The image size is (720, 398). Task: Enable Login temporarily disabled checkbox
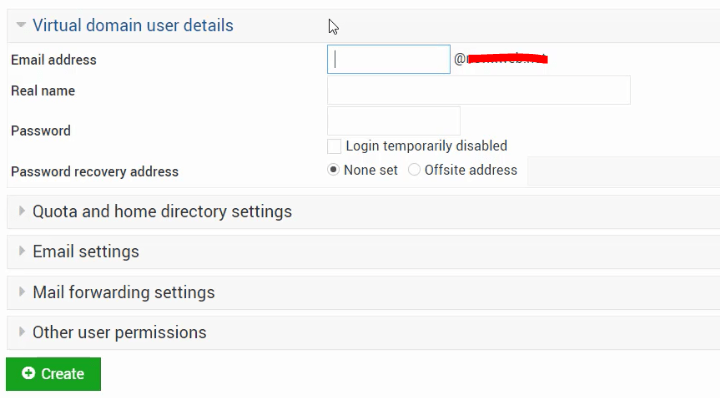pyautogui.click(x=334, y=146)
